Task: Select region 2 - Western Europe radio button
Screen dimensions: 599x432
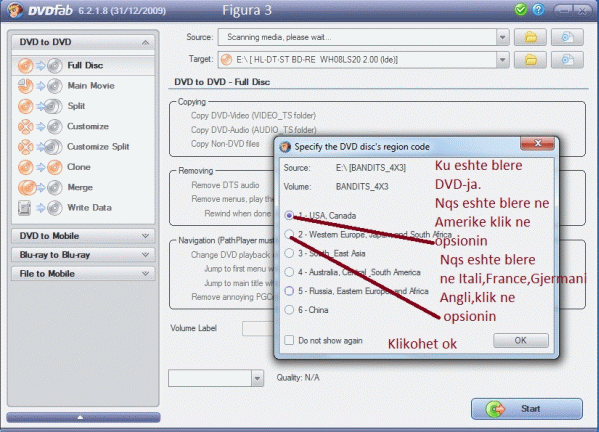Action: point(289,234)
